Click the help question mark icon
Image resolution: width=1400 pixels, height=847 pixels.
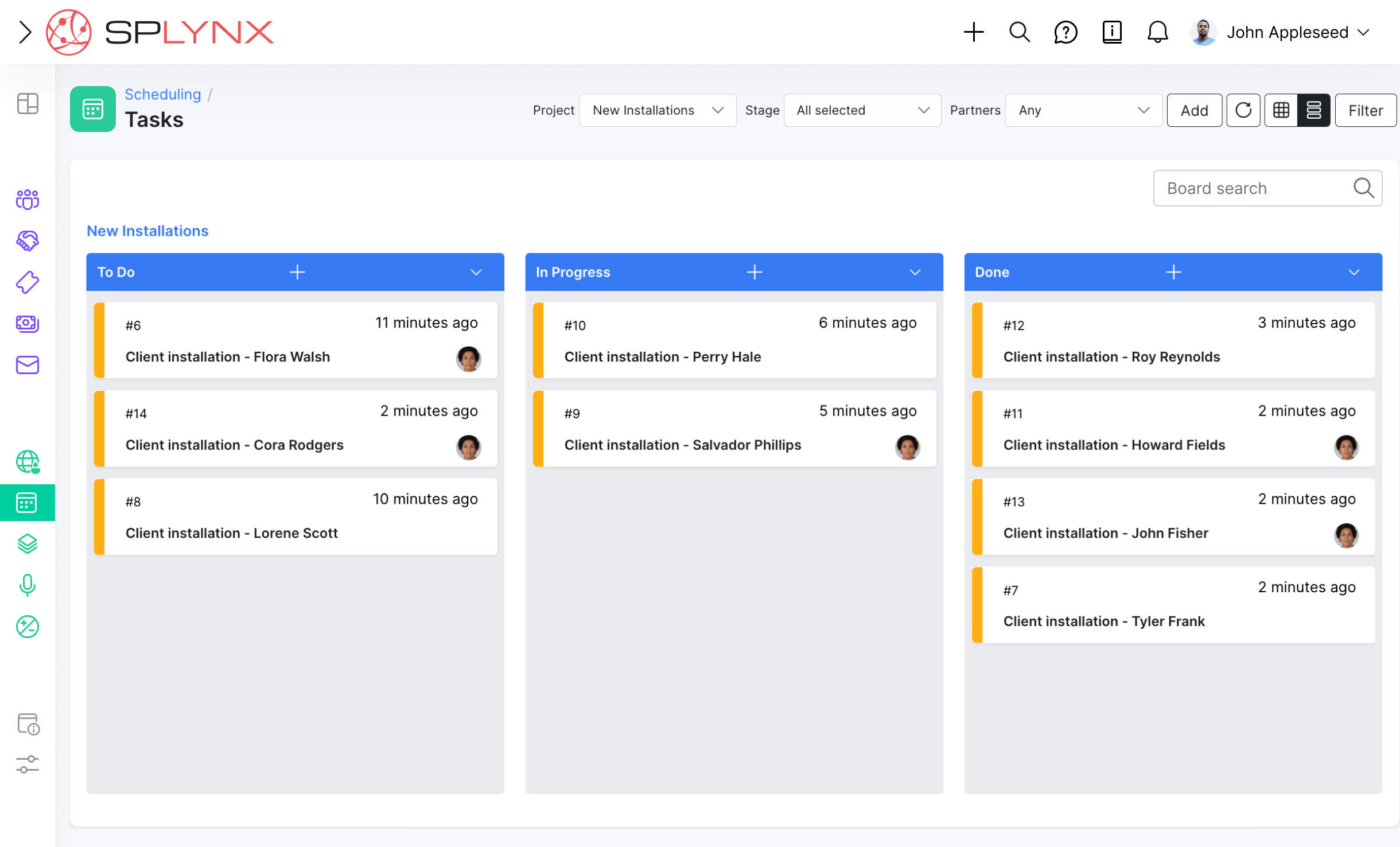[1065, 32]
